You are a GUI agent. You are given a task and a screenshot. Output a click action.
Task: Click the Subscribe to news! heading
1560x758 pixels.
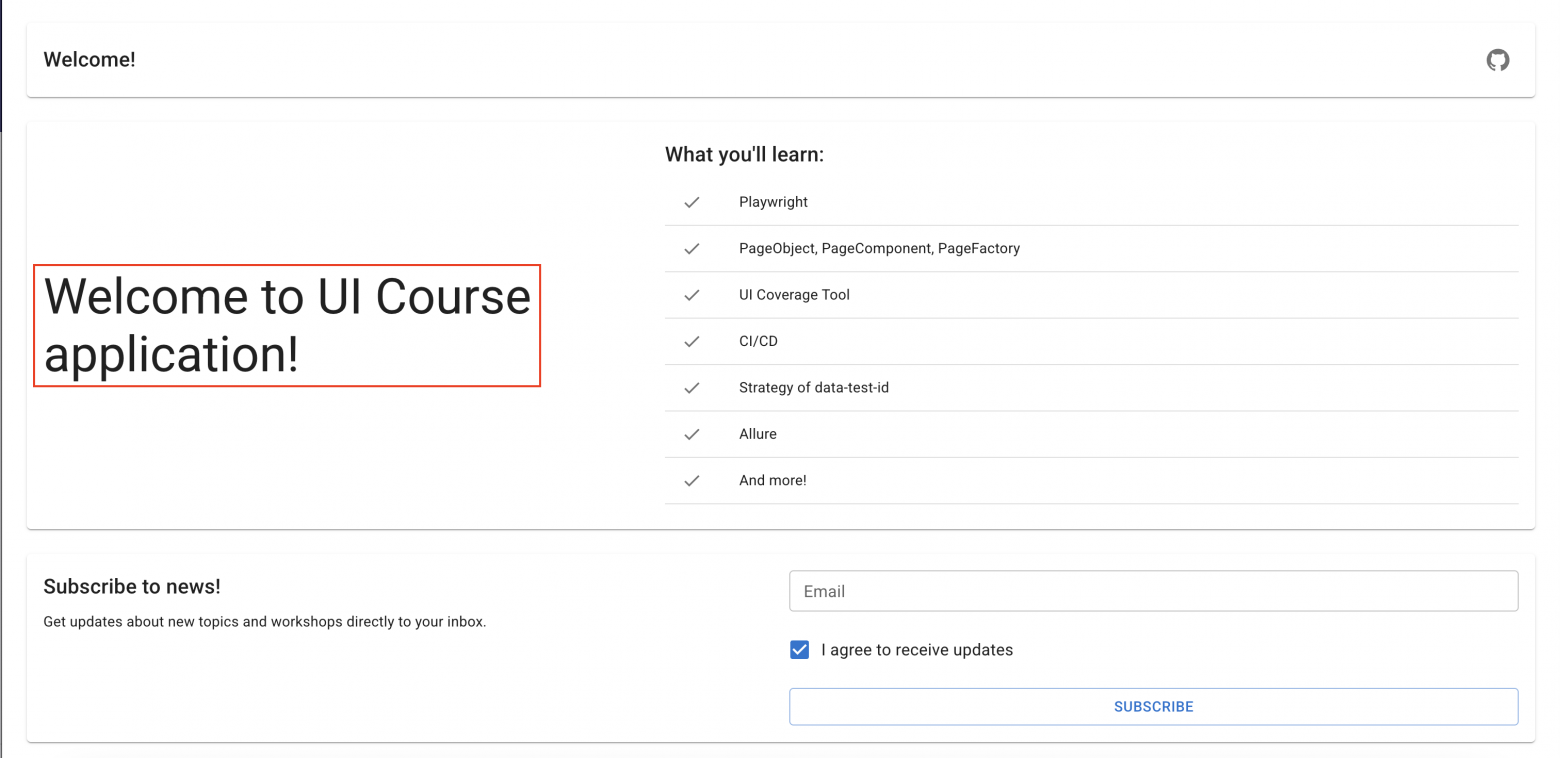click(x=132, y=587)
